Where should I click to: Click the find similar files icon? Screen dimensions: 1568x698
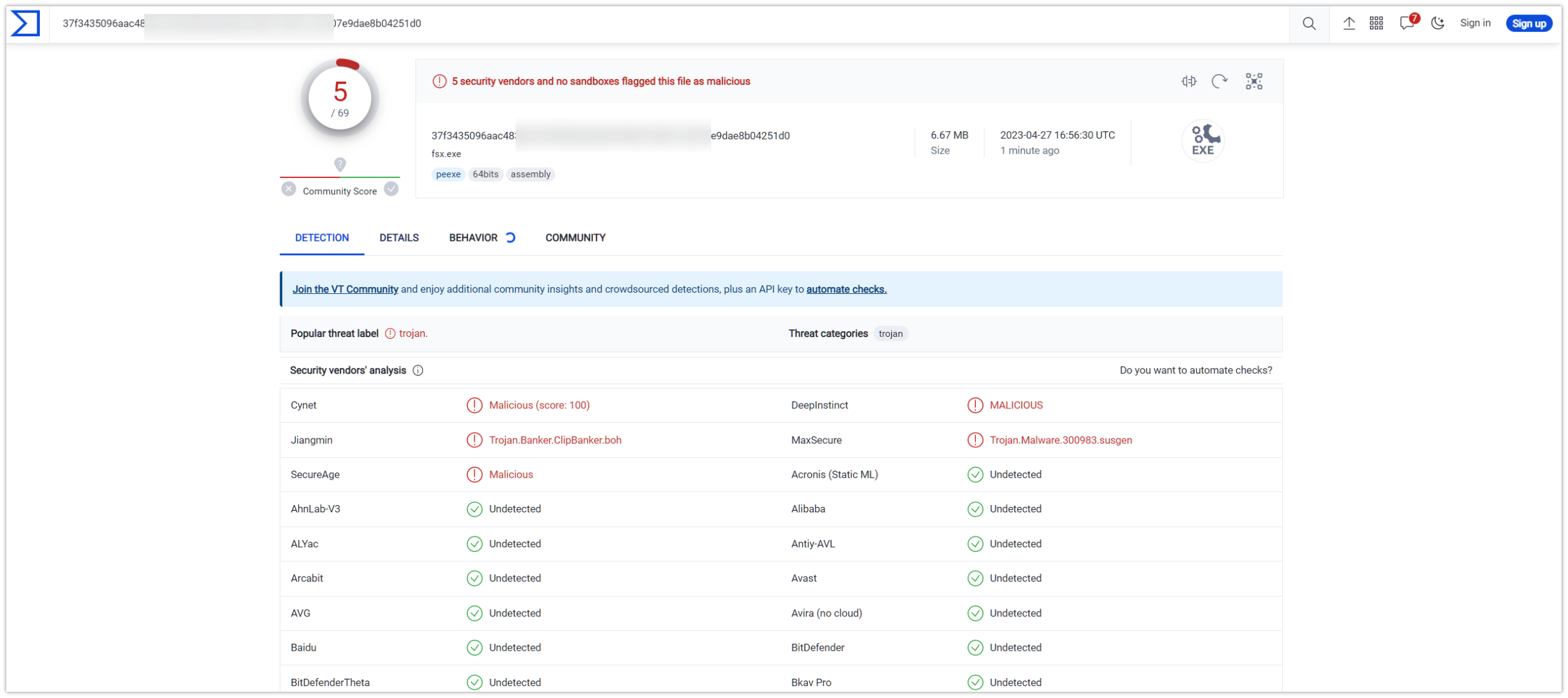click(1188, 82)
